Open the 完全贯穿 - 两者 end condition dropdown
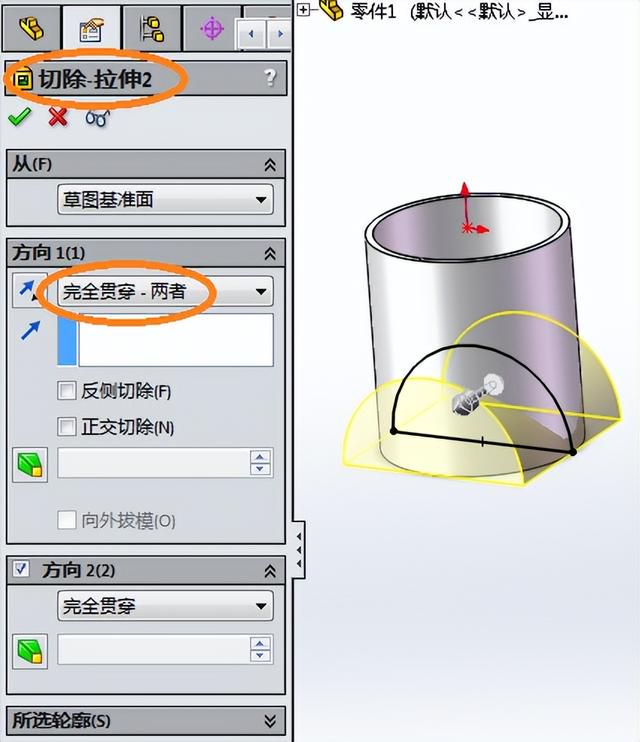The width and height of the screenshot is (640, 742). 165,291
